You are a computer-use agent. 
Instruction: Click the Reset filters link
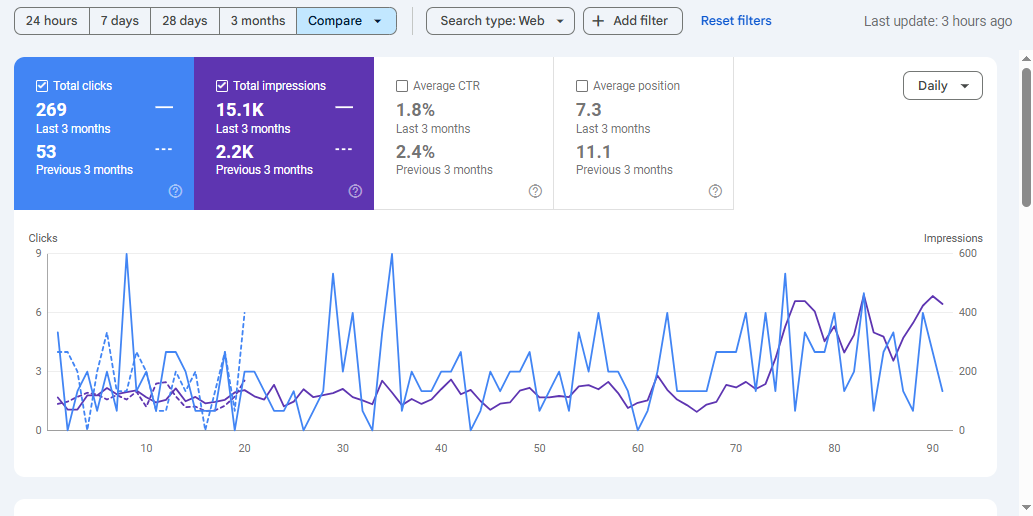pyautogui.click(x=736, y=21)
